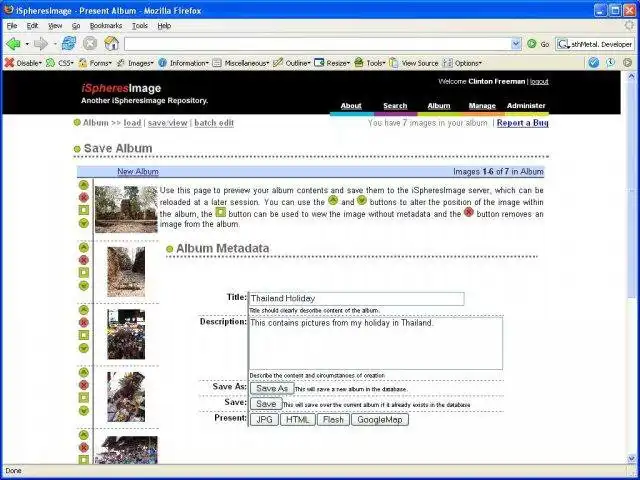View second image without metadata
Image resolution: width=640 pixels, height=480 pixels.
tap(84, 273)
